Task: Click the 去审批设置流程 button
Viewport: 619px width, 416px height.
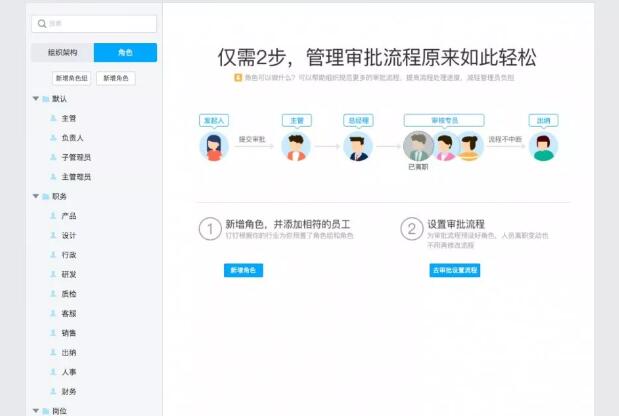Action: point(456,270)
